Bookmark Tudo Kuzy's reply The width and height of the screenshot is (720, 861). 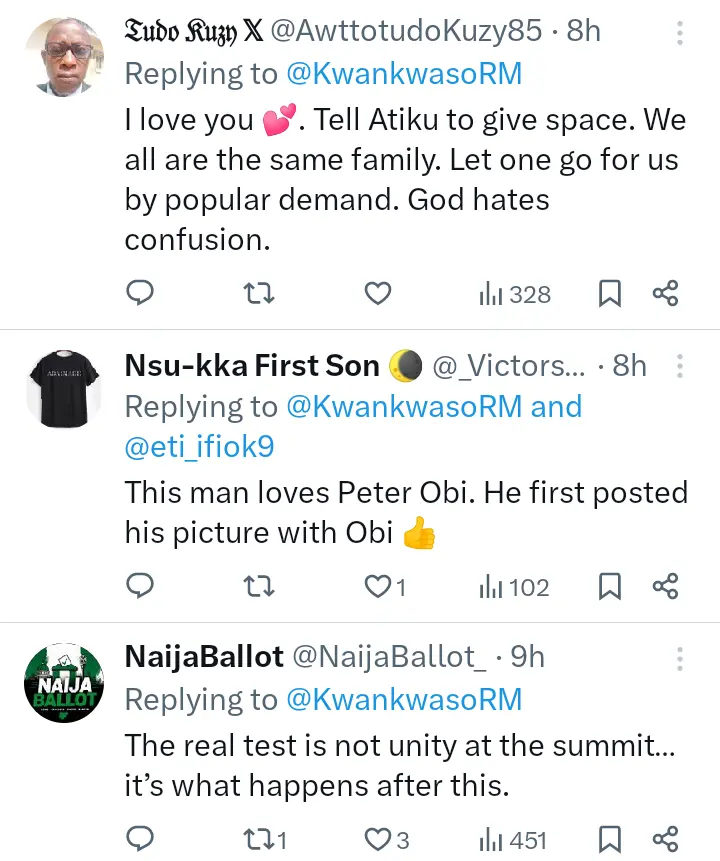click(x=610, y=293)
